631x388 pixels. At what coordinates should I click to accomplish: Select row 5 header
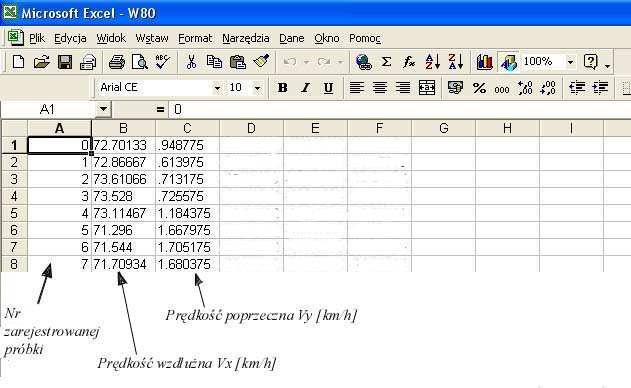click(14, 213)
